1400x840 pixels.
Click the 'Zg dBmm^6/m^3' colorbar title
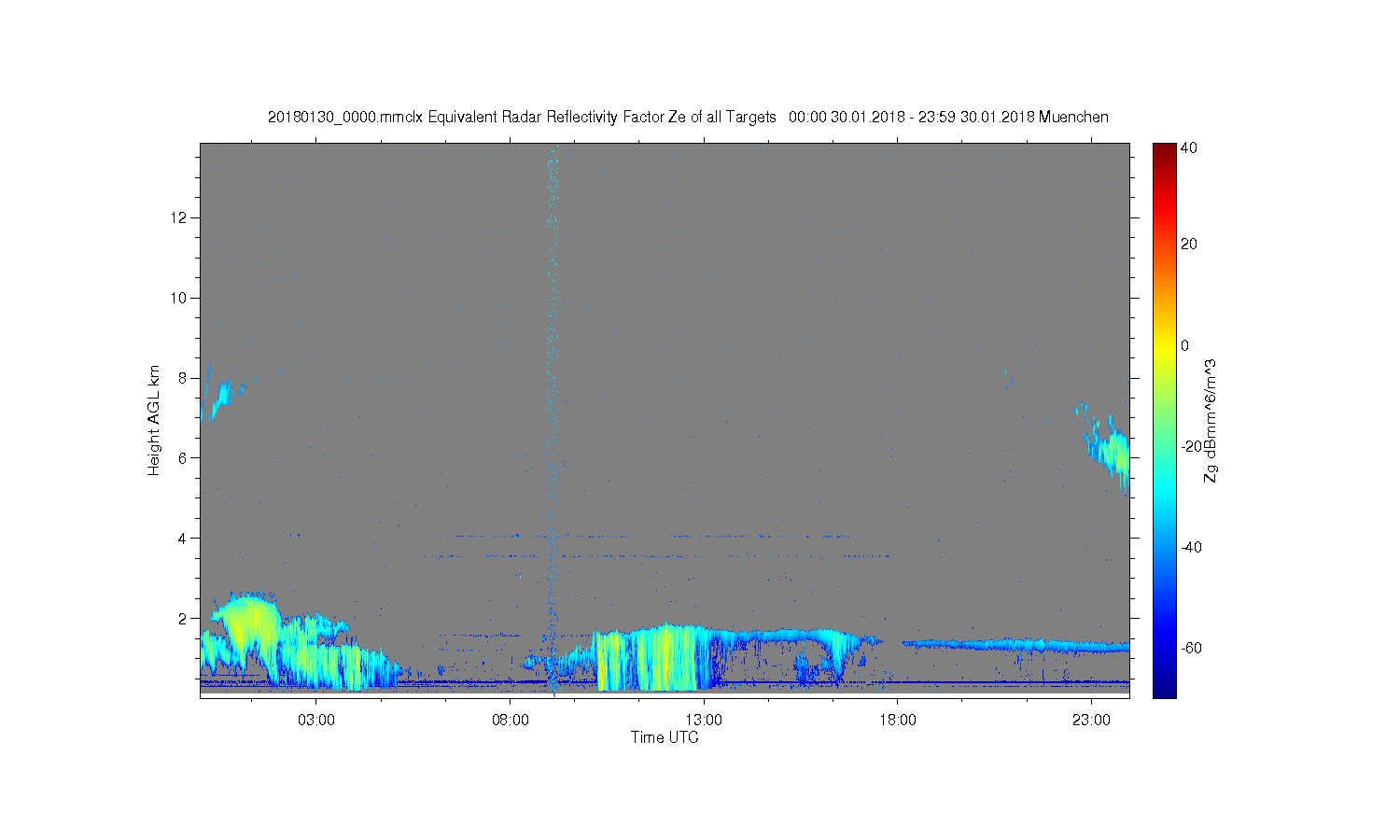click(1211, 420)
